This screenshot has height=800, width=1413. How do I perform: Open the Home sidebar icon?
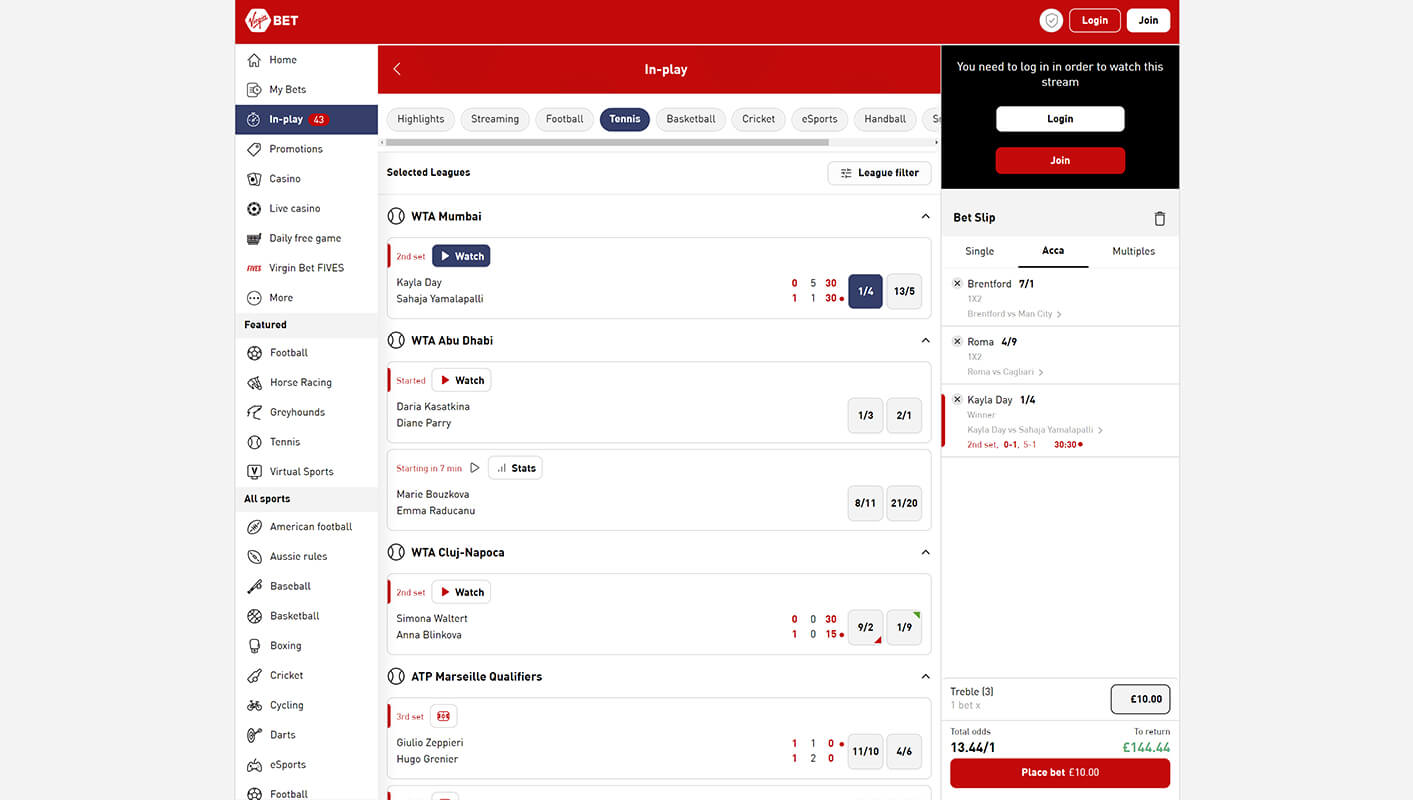tap(254, 60)
